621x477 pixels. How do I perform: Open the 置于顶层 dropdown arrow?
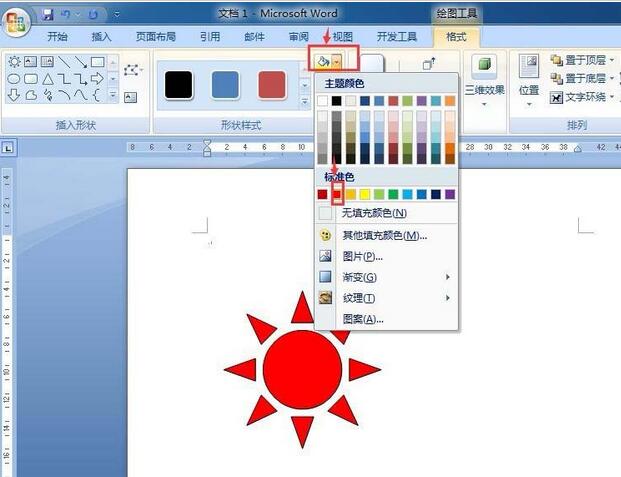click(x=612, y=61)
